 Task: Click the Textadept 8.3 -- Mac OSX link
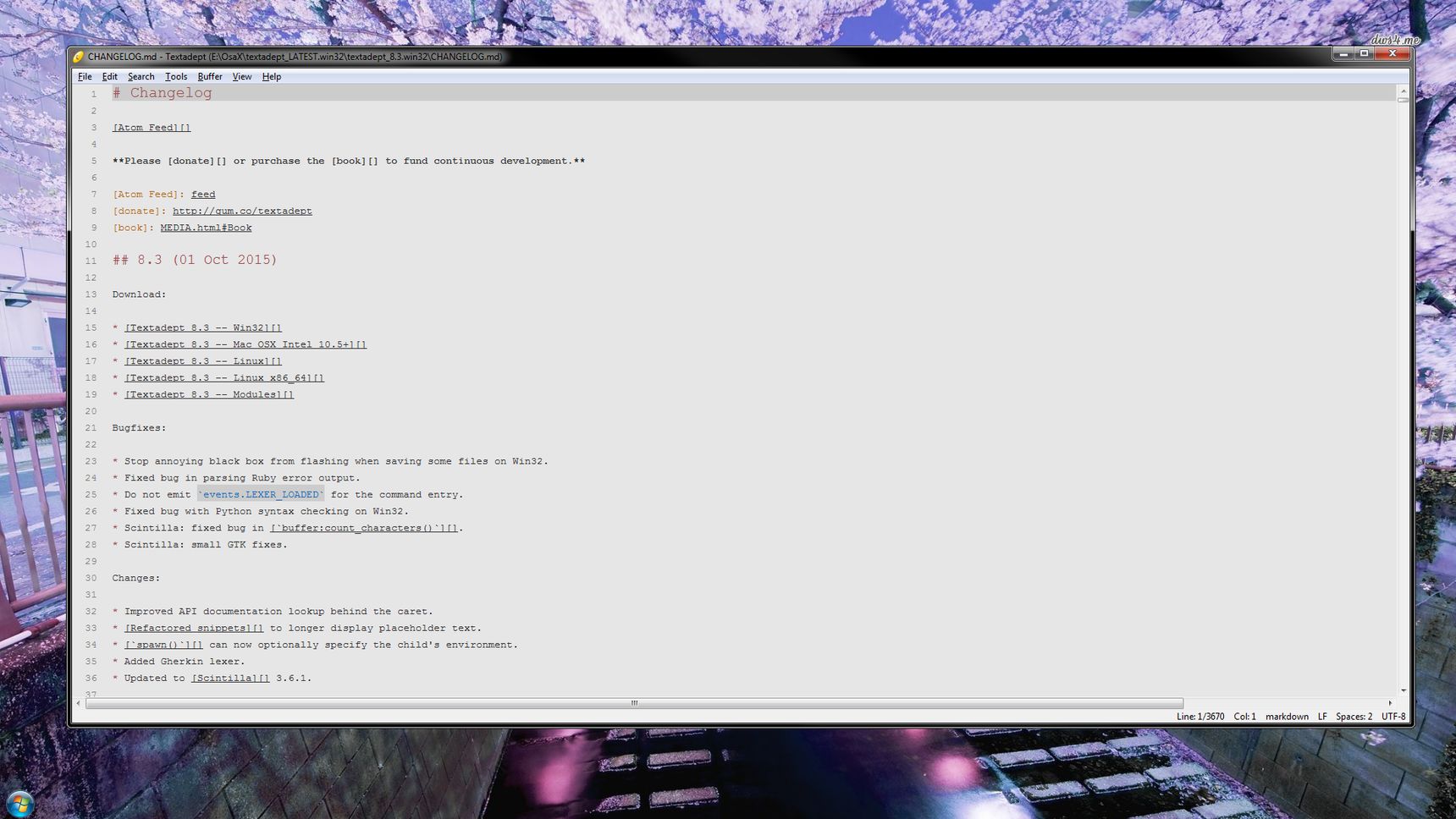(x=245, y=344)
